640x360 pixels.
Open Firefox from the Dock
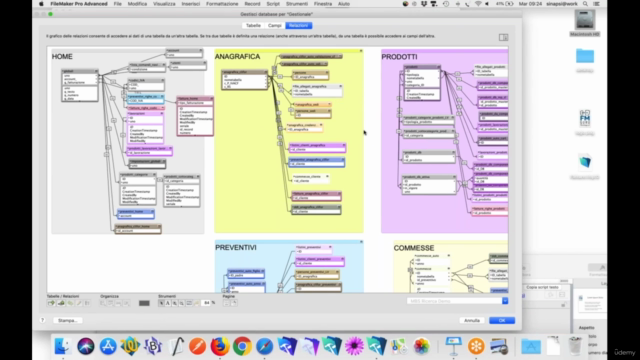(x=220, y=347)
